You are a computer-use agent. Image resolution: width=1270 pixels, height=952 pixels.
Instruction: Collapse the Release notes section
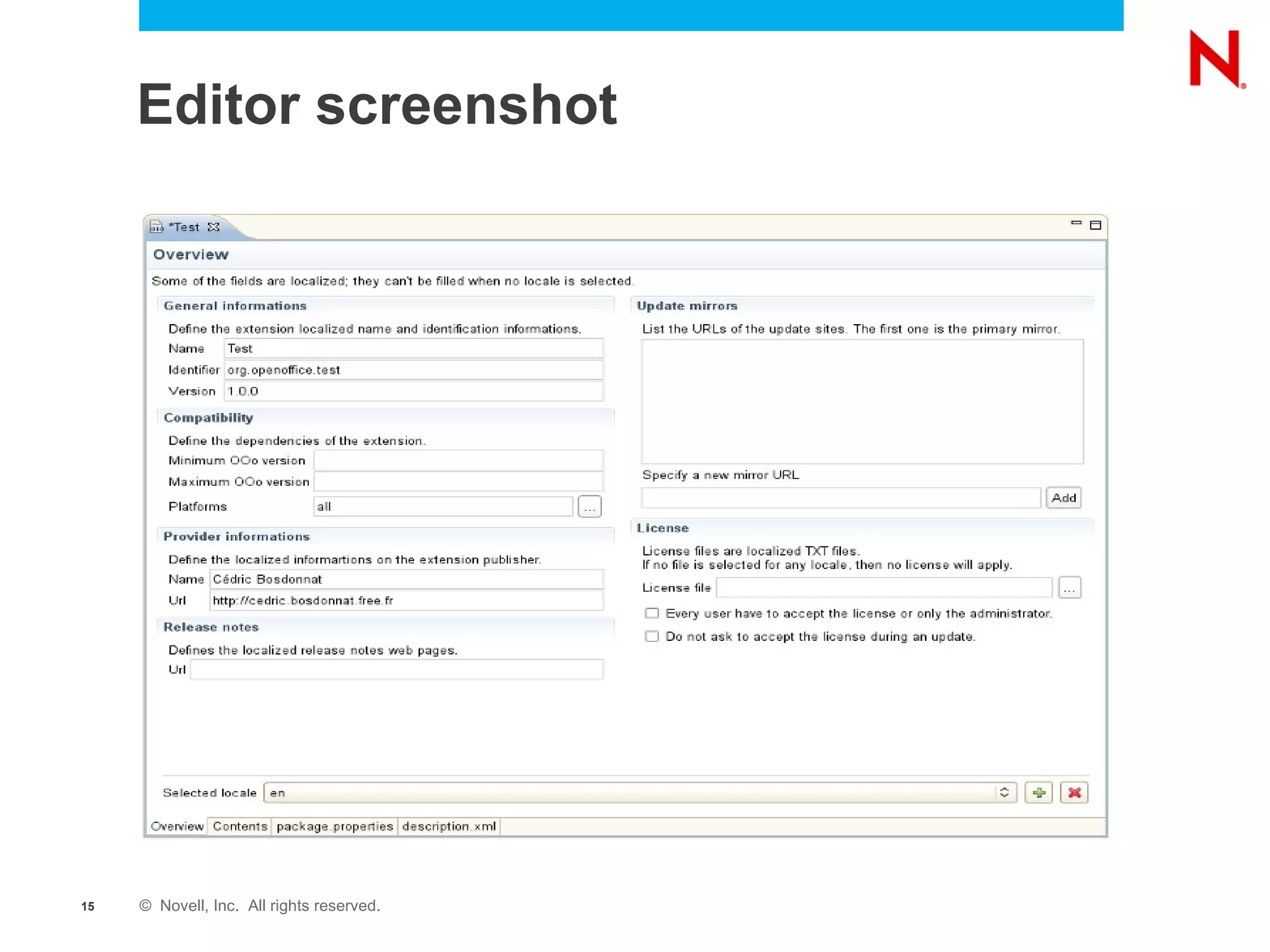coord(211,627)
